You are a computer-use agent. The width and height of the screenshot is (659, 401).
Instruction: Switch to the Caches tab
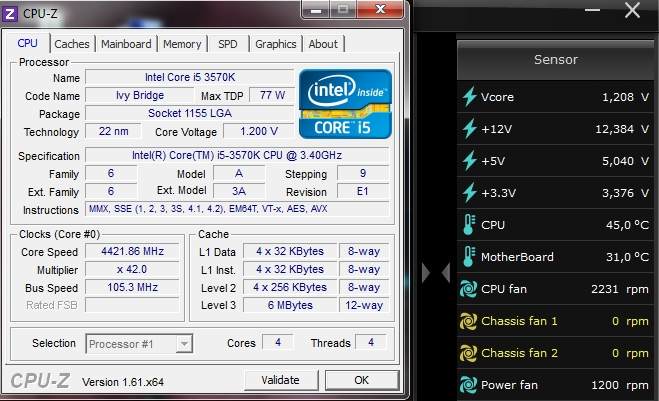coord(71,44)
